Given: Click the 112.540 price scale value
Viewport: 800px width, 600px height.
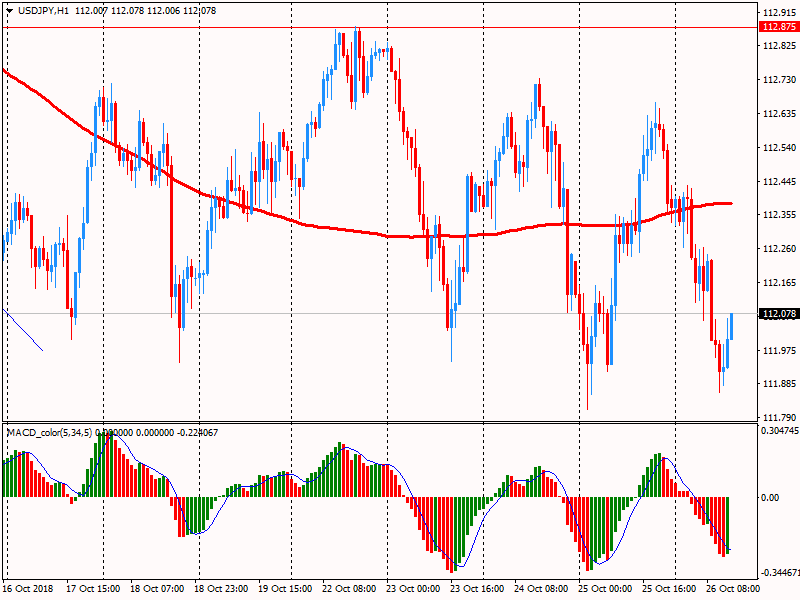Looking at the screenshot, I should pos(779,148).
